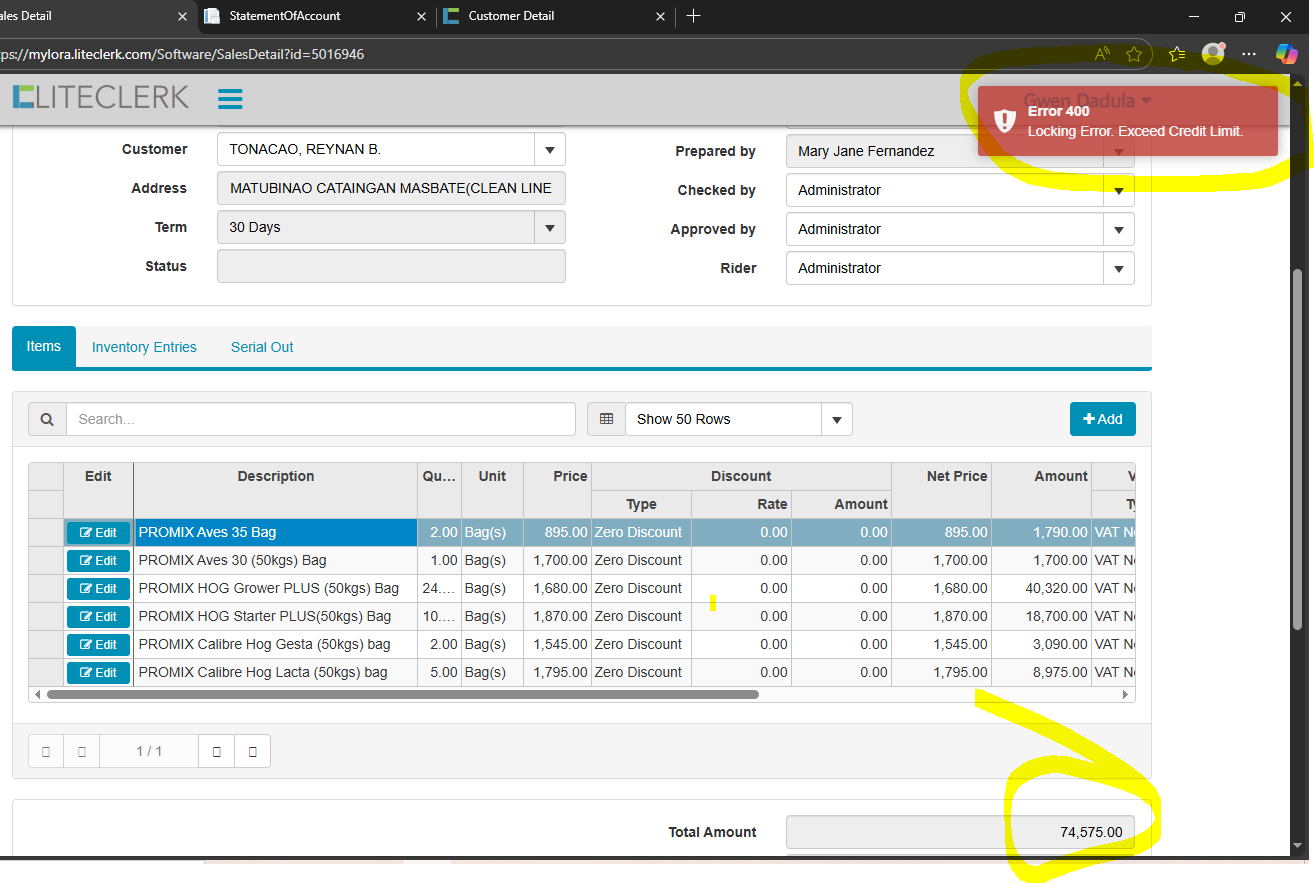1314x883 pixels.
Task: Switch to Serial Out tab
Action: (262, 347)
